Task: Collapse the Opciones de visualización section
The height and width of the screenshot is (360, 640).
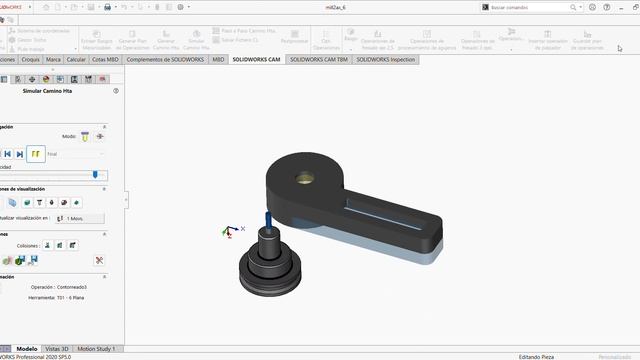Action: (x=104, y=189)
